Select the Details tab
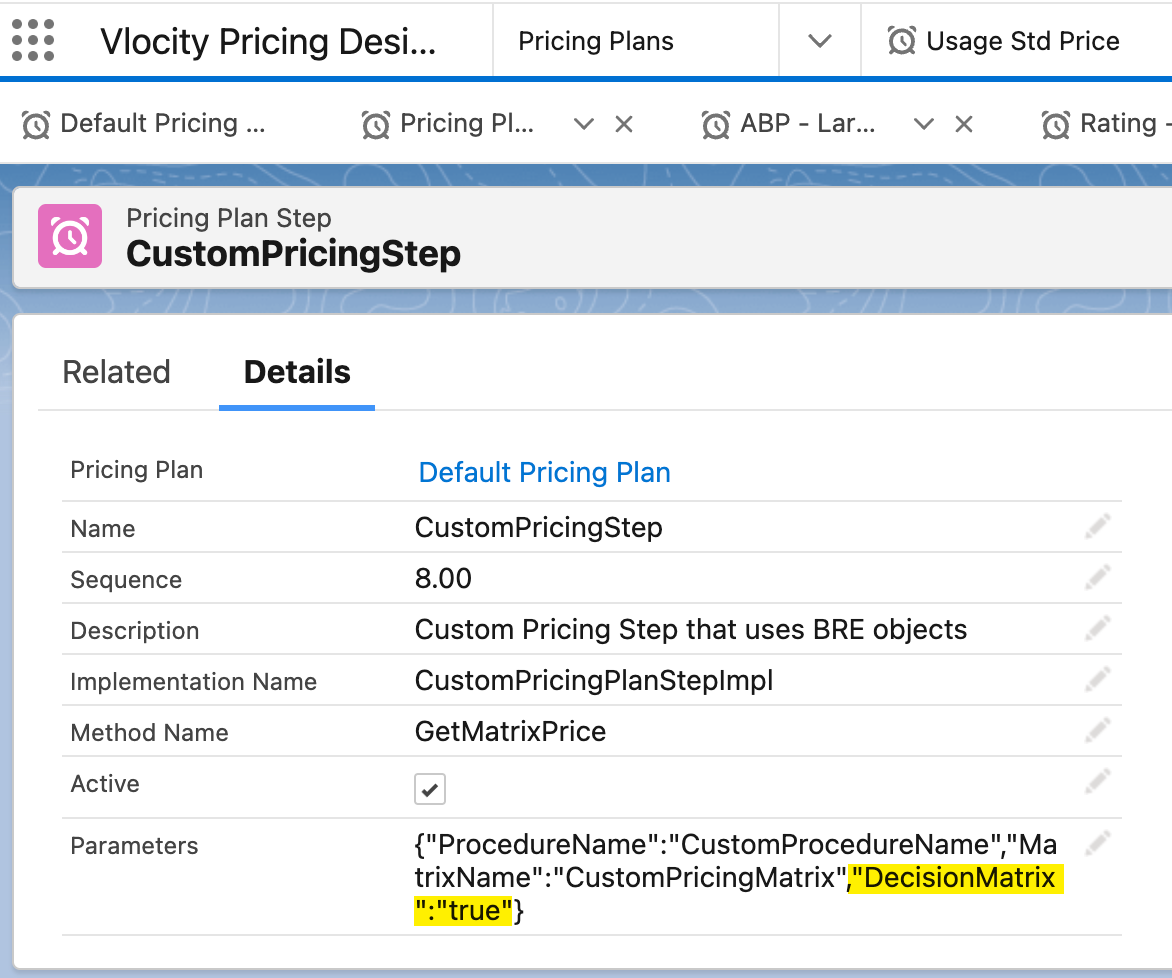This screenshot has width=1172, height=978. 297,372
